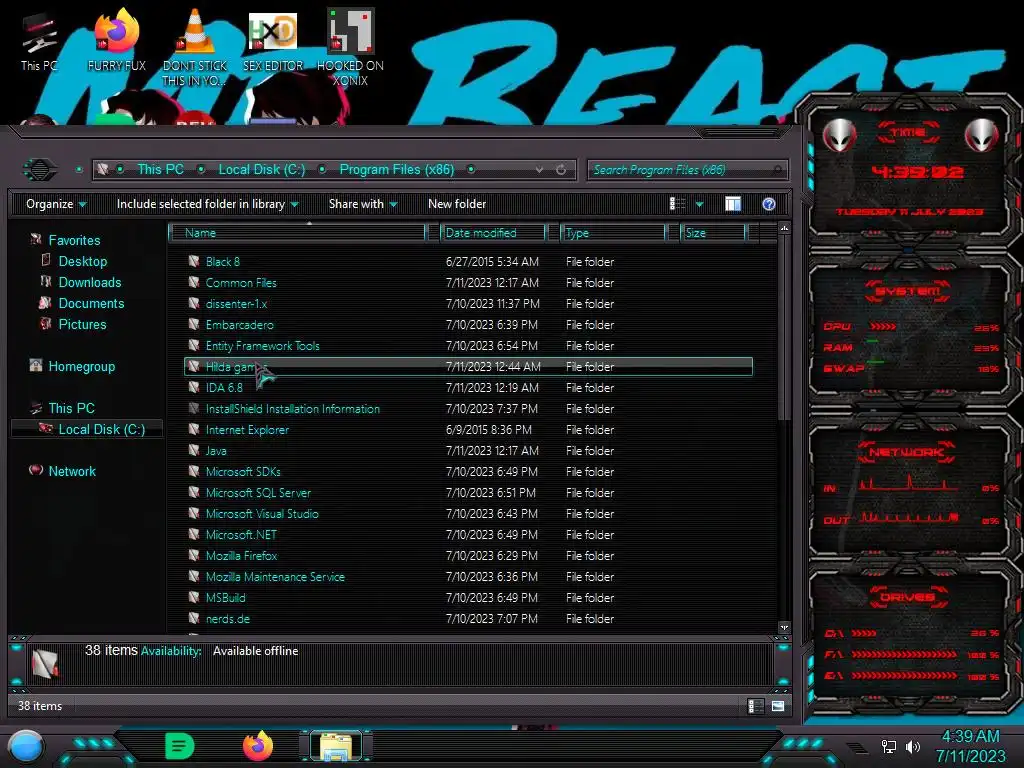Select This PC in the navigation pane
This screenshot has height=768, width=1024.
(71, 408)
